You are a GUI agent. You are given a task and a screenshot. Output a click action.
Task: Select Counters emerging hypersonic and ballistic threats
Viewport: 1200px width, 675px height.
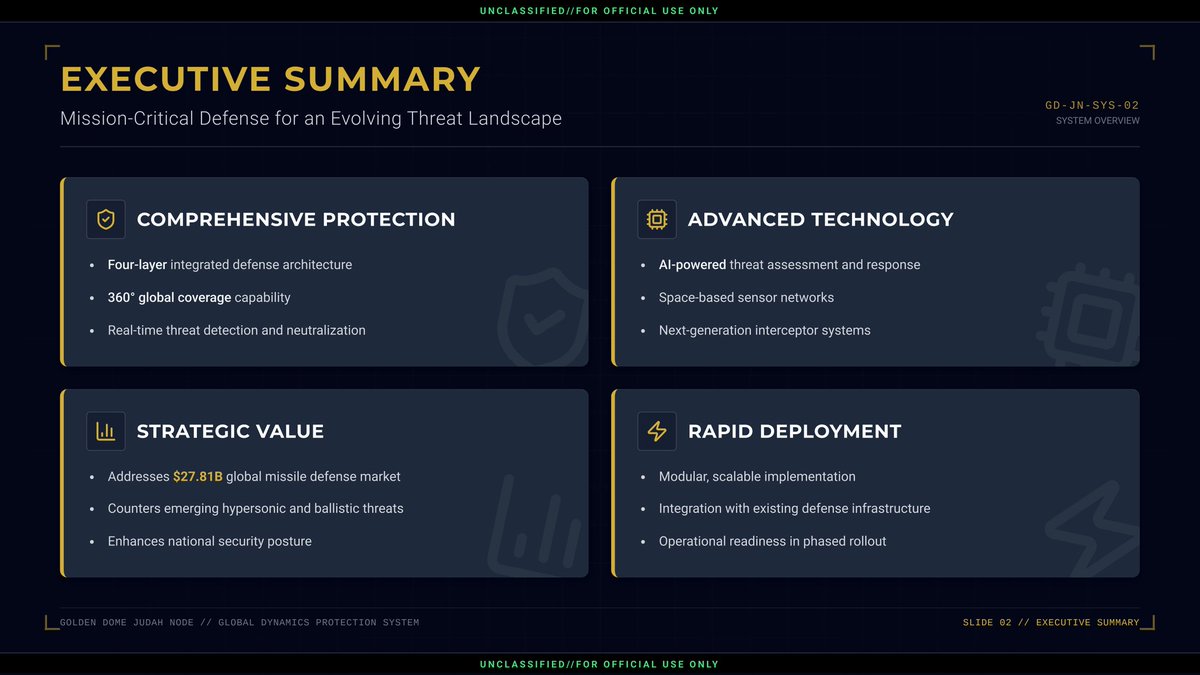pos(256,508)
